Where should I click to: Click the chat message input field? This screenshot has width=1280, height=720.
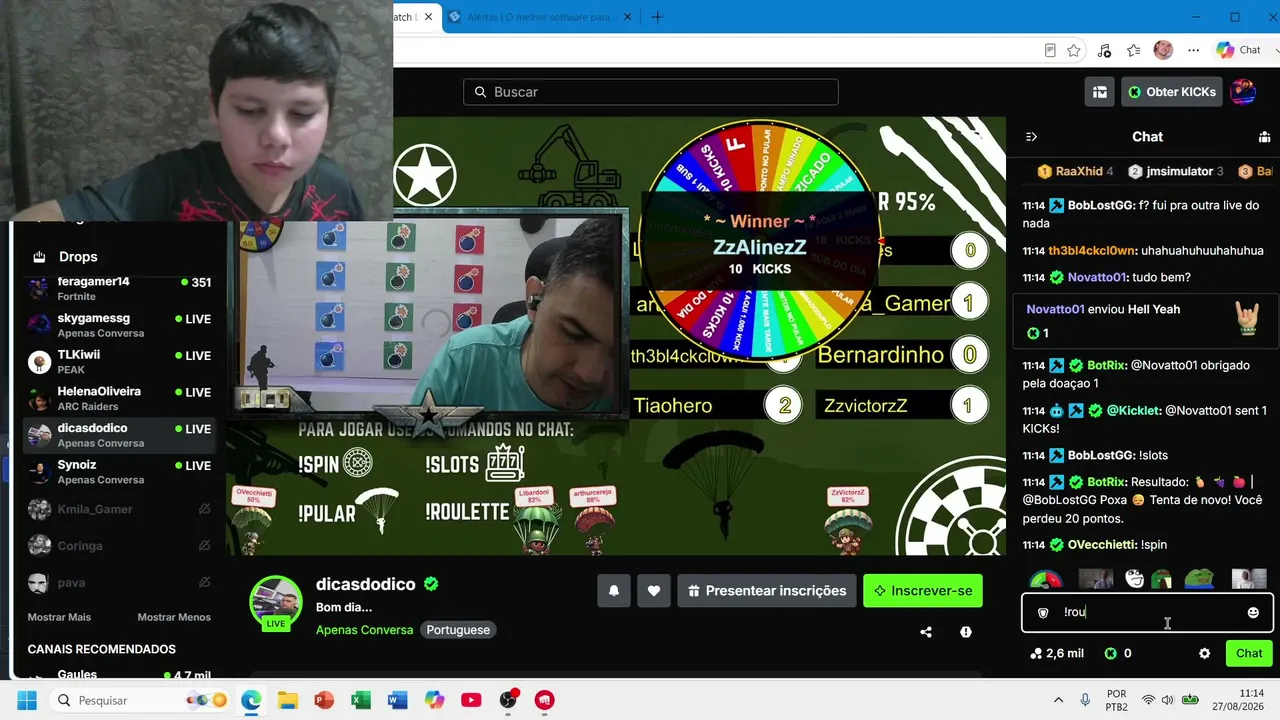pos(1147,612)
